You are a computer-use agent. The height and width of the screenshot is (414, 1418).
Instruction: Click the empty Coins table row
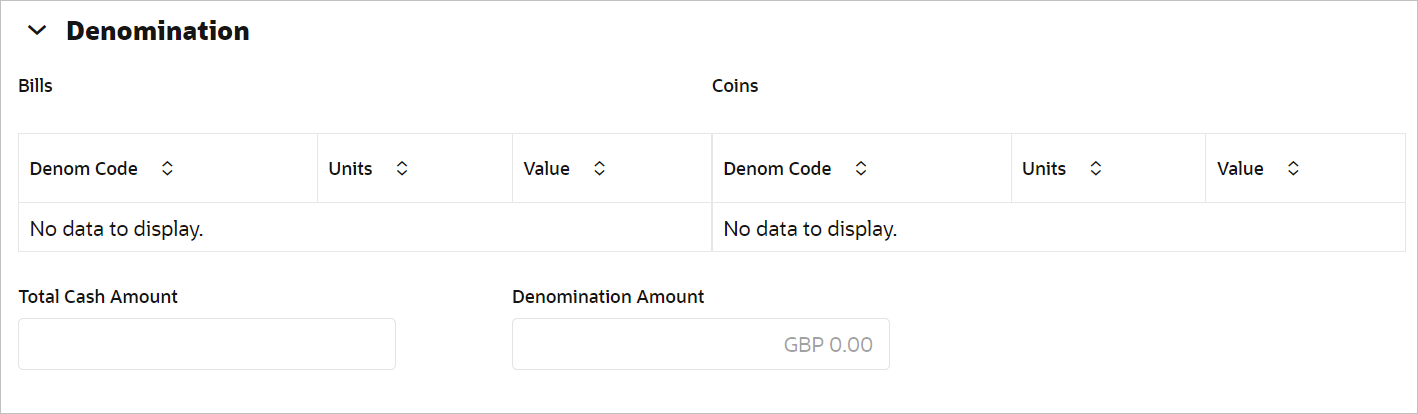tap(1058, 229)
